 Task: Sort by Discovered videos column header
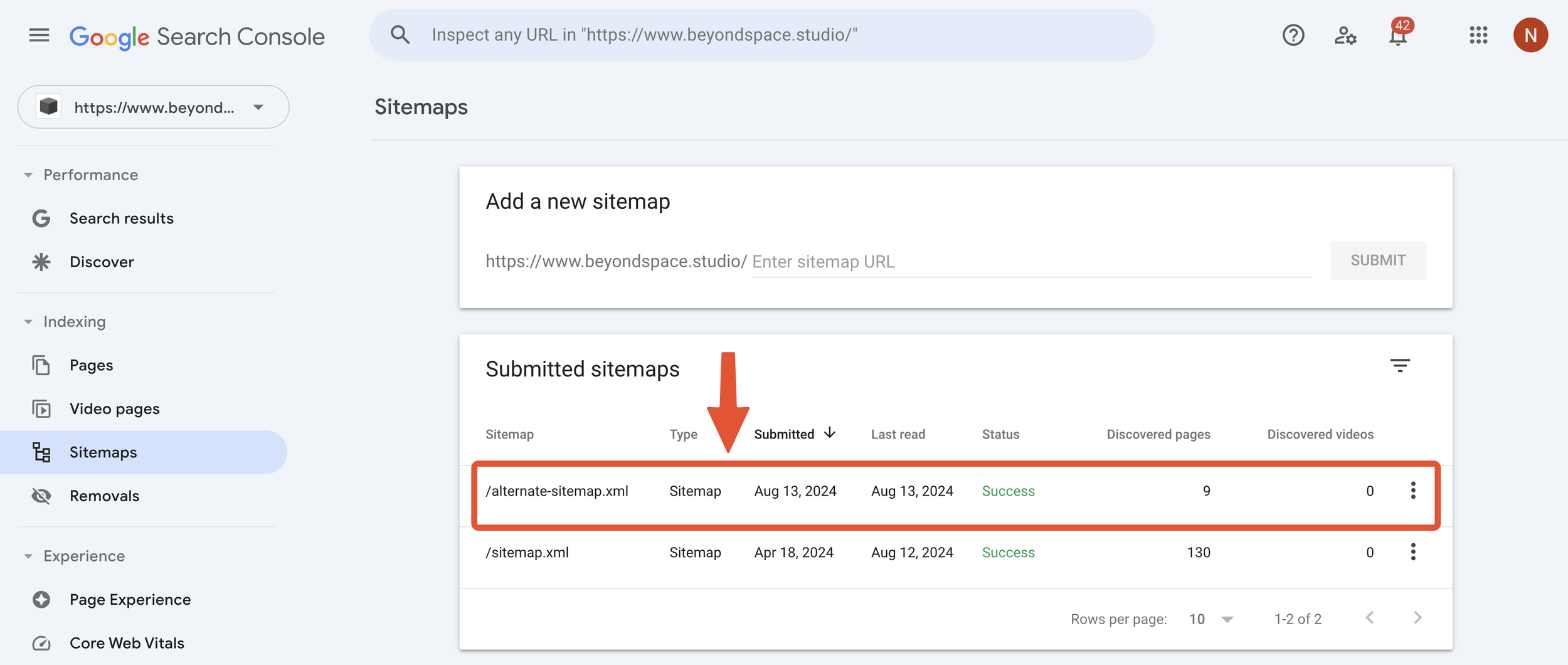coord(1320,434)
